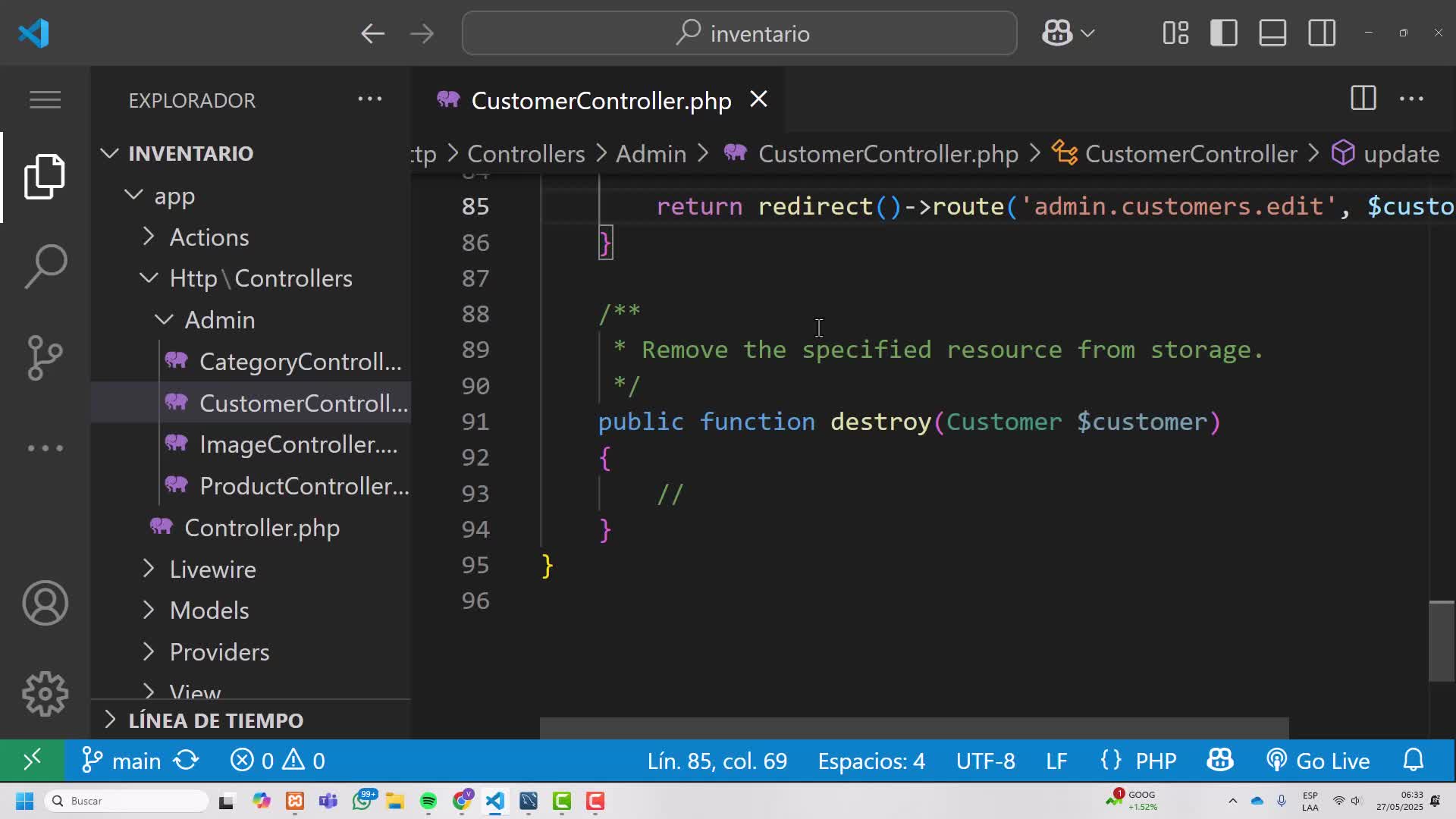The image size is (1456, 819).
Task: Split the editor to the right
Action: [1363, 99]
